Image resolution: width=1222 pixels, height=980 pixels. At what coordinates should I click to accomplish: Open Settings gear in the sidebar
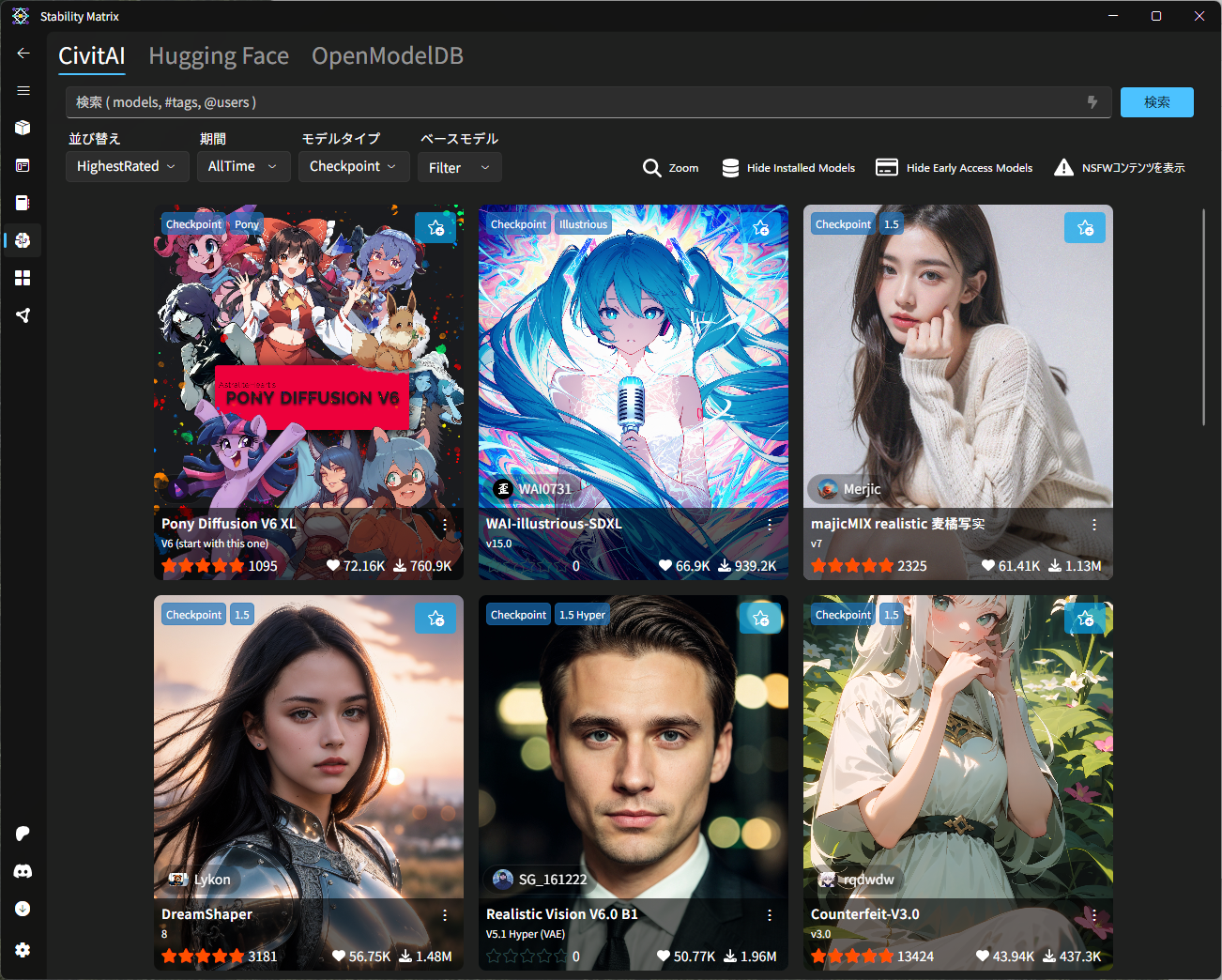(23, 950)
